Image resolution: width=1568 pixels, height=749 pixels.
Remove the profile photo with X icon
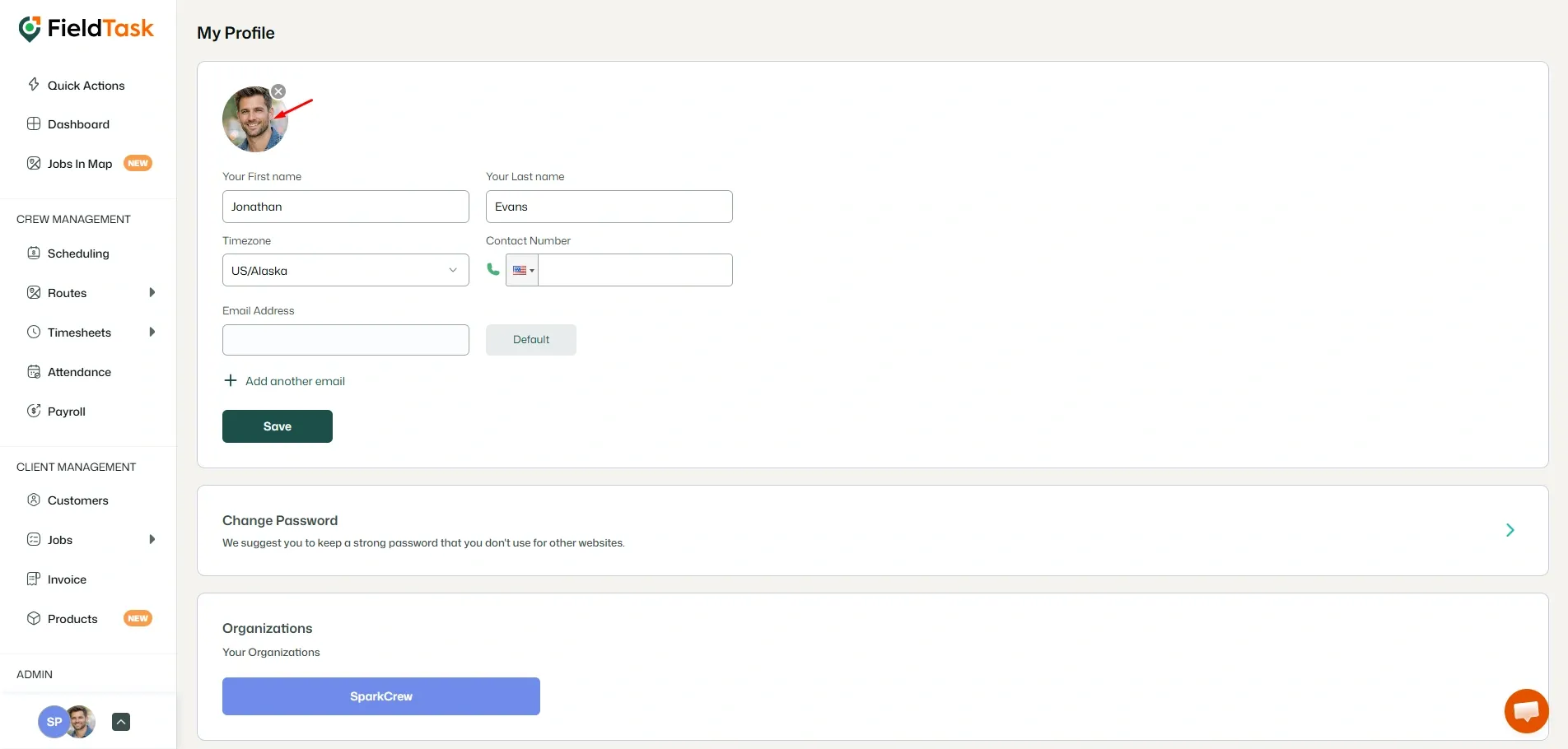click(278, 91)
